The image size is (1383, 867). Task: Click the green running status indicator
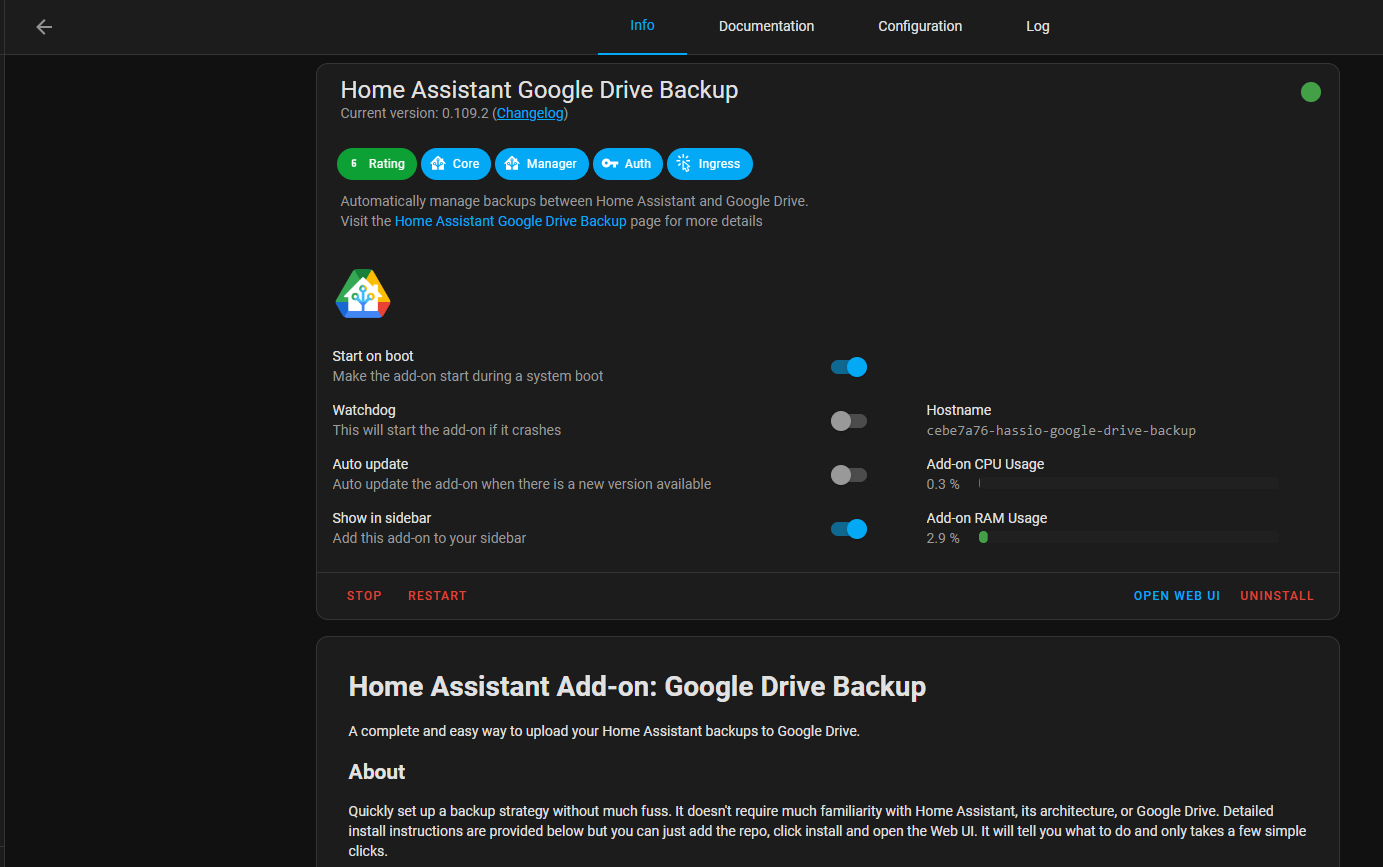[1311, 92]
